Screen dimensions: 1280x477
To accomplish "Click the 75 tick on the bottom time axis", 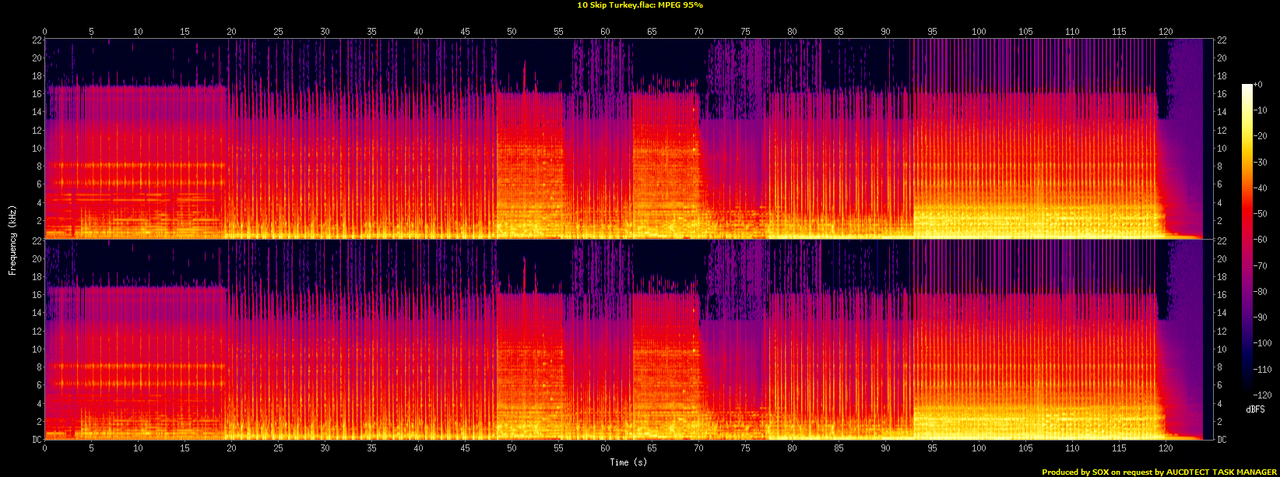I will [x=745, y=447].
